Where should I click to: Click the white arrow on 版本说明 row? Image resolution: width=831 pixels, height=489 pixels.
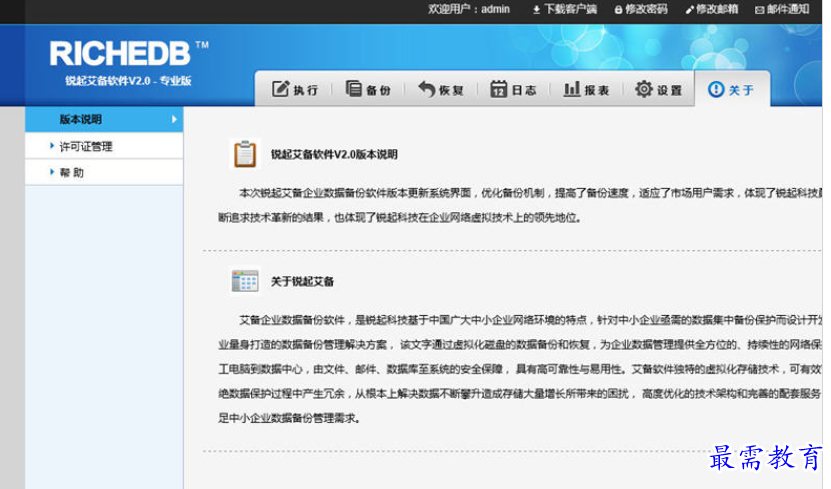174,119
